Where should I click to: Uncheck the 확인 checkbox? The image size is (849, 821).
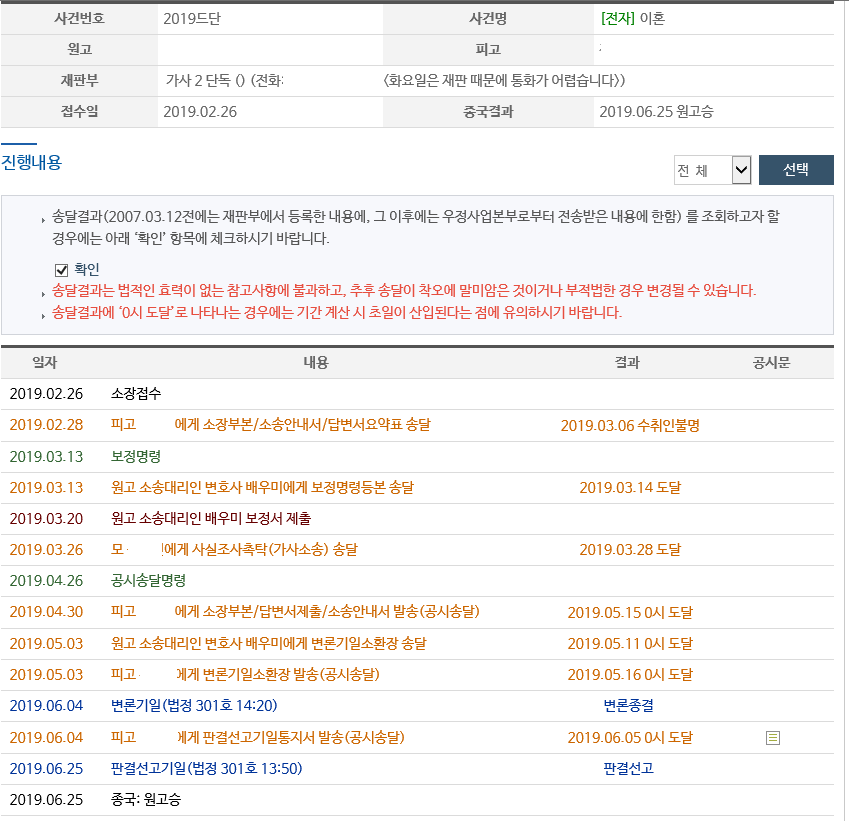coord(62,269)
